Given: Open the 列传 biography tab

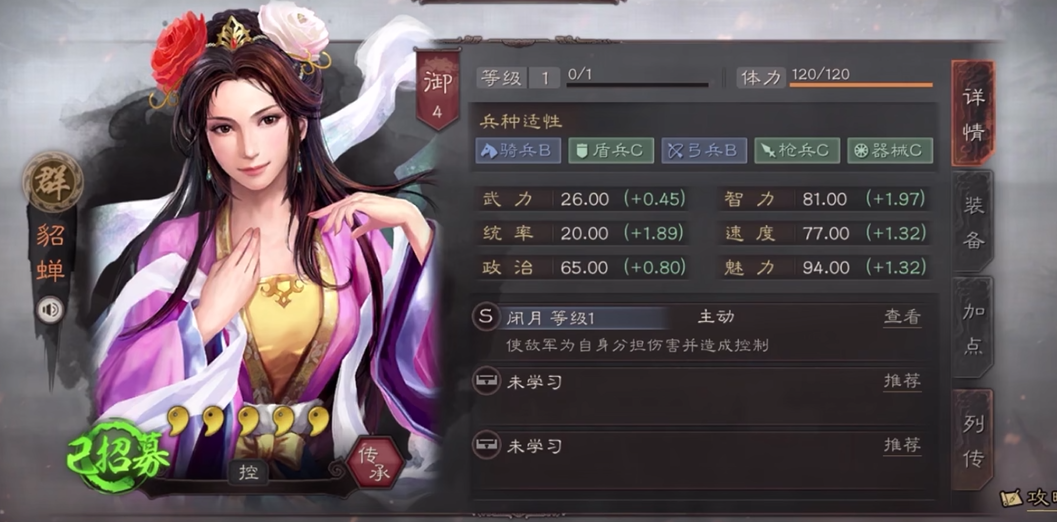Looking at the screenshot, I should (973, 440).
